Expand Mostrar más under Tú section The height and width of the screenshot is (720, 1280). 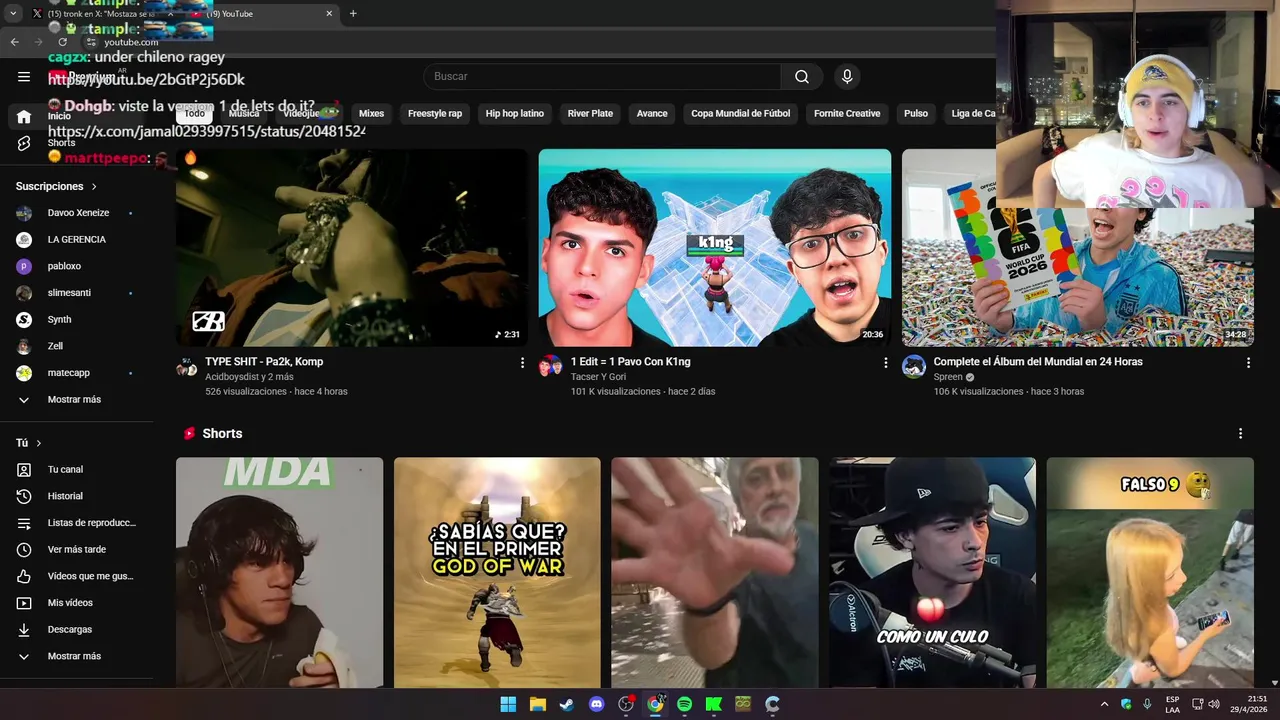[75, 656]
